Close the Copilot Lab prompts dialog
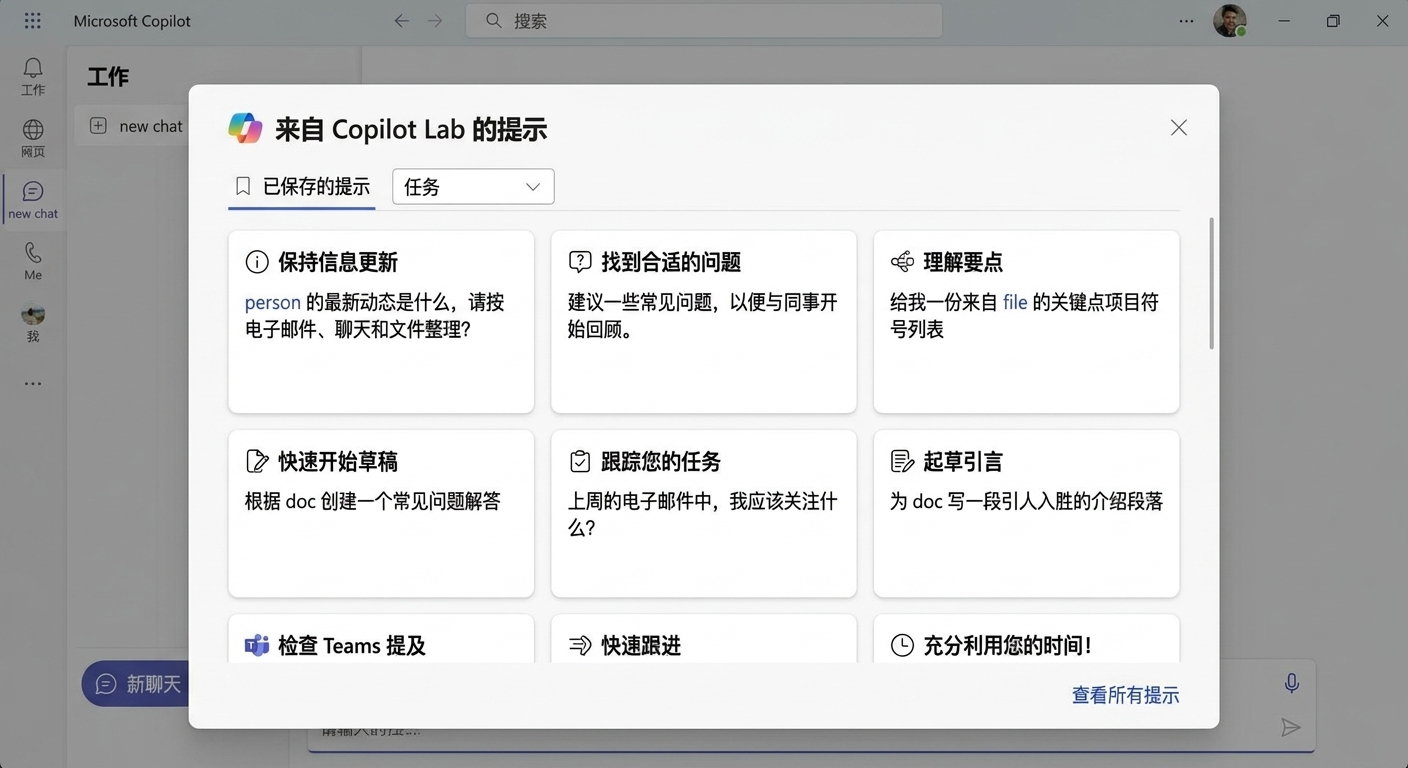Image resolution: width=1408 pixels, height=768 pixels. [x=1179, y=127]
